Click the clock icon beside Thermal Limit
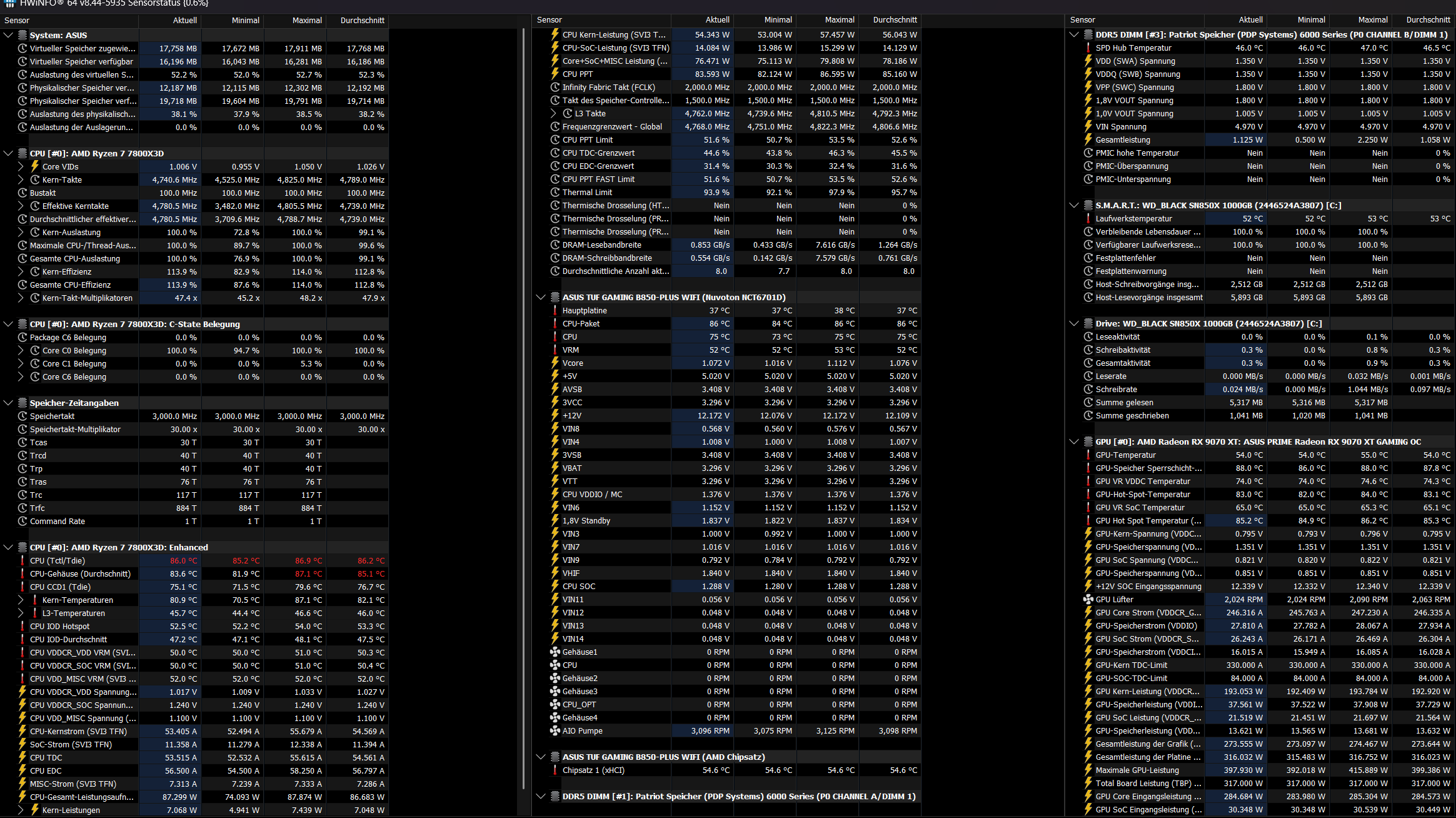The height and width of the screenshot is (818, 1456). pyautogui.click(x=555, y=192)
